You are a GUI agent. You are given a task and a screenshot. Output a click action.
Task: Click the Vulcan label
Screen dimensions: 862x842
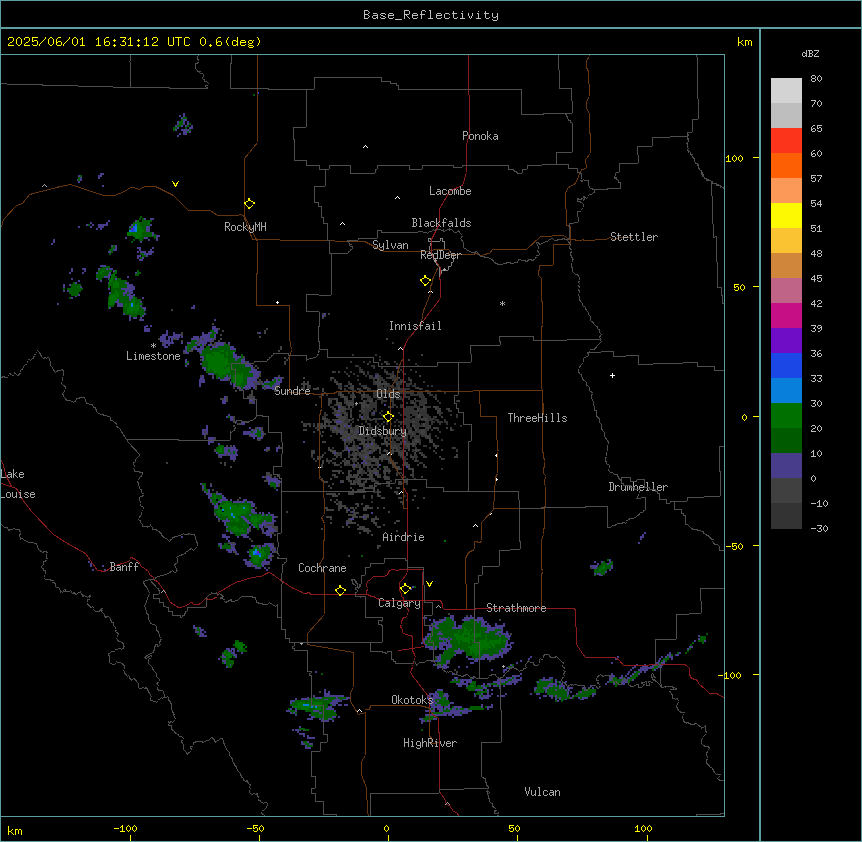click(543, 792)
